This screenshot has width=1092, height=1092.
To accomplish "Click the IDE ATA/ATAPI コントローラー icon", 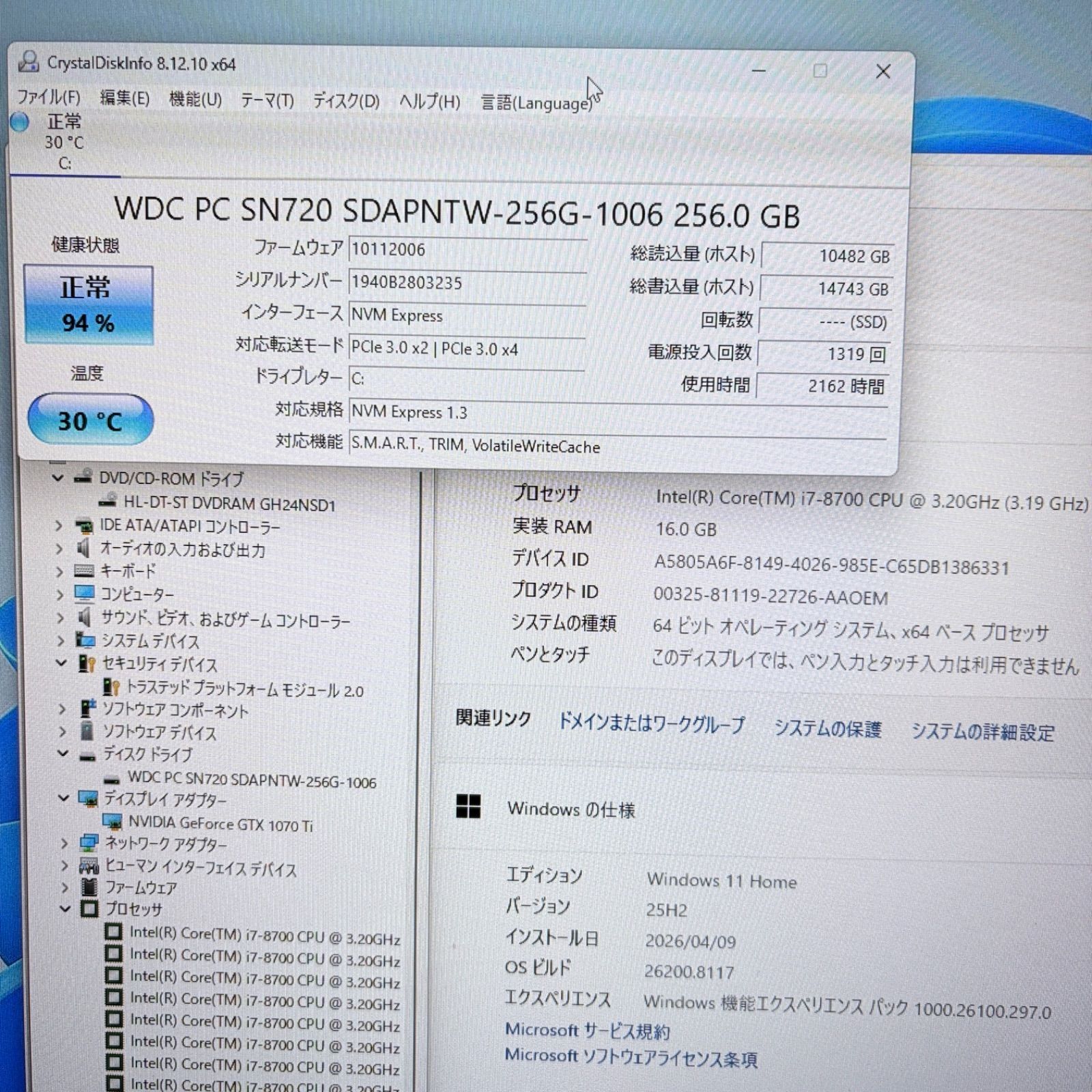I will (84, 526).
